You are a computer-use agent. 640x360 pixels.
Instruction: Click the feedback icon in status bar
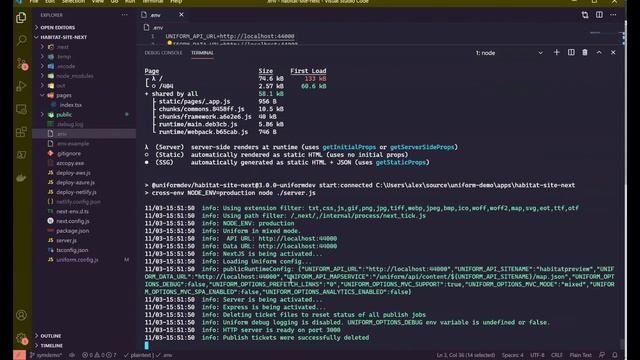click(602, 355)
